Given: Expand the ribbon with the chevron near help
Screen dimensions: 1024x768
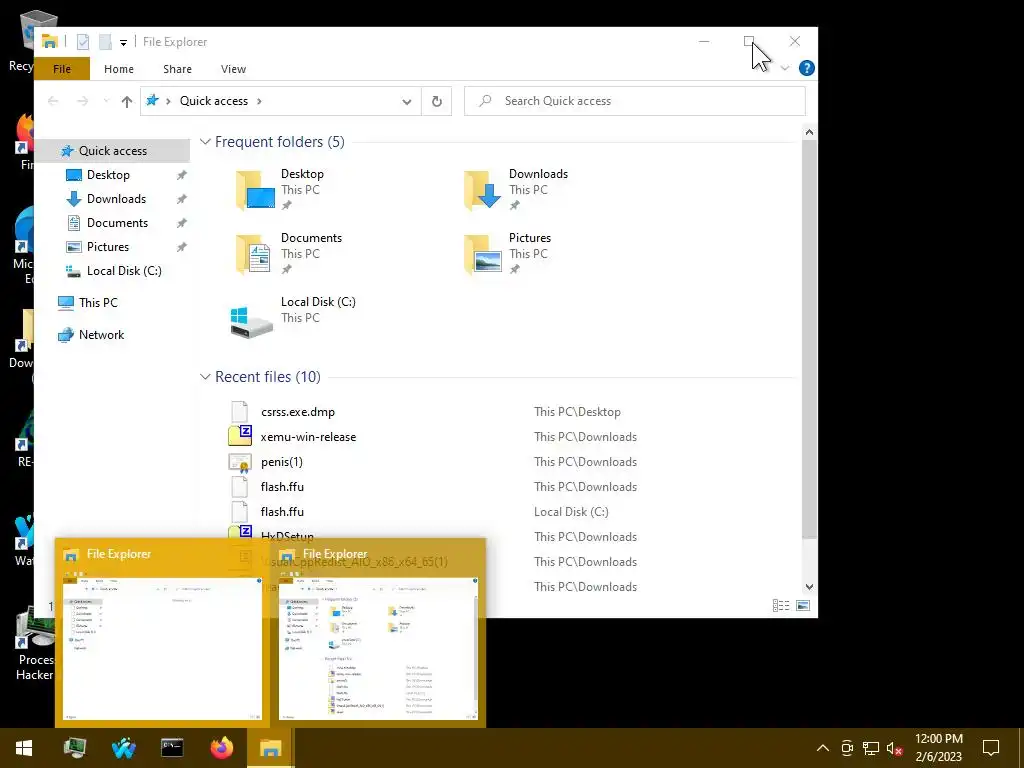Looking at the screenshot, I should (784, 68).
